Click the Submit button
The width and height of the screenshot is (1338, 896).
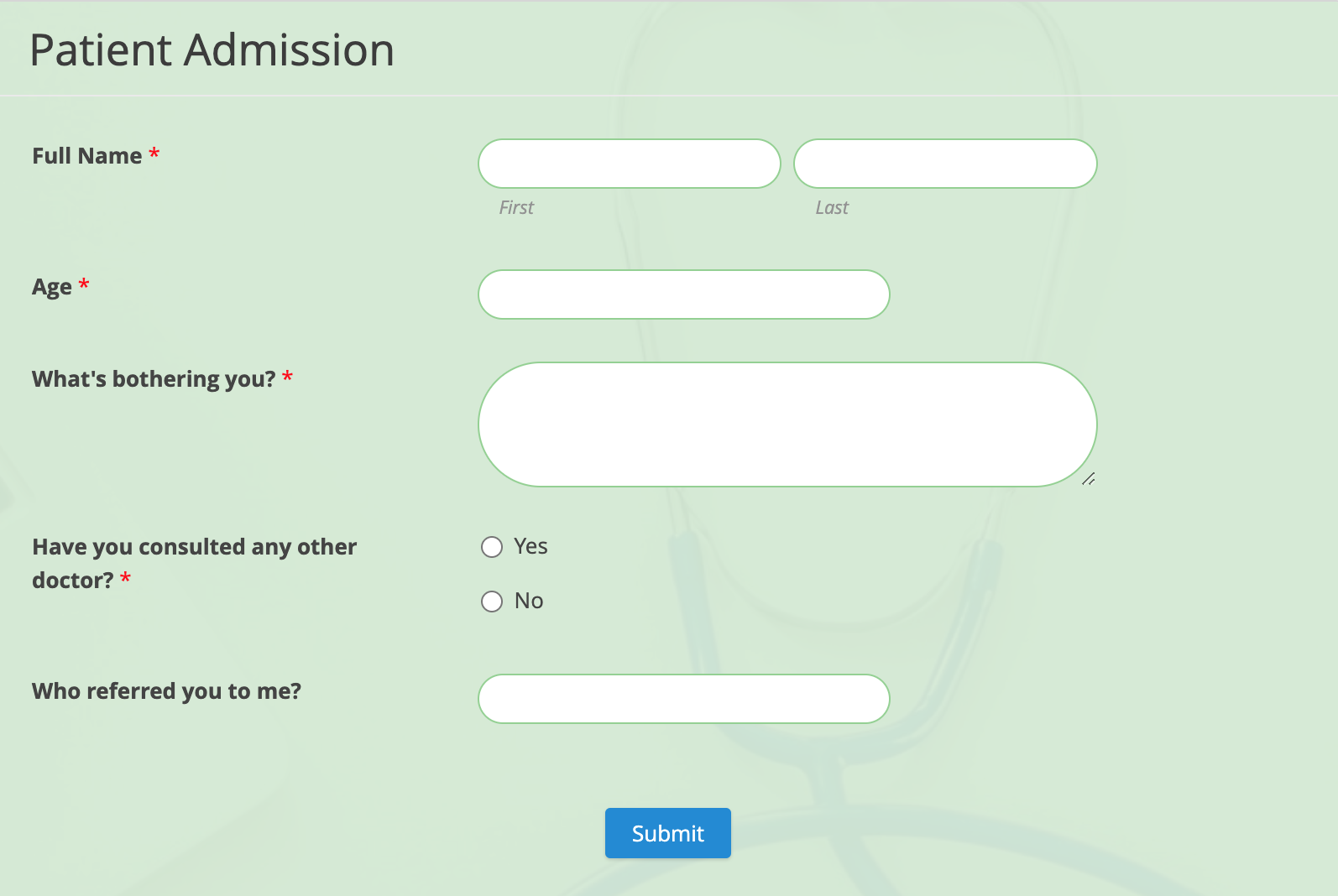[x=667, y=833]
